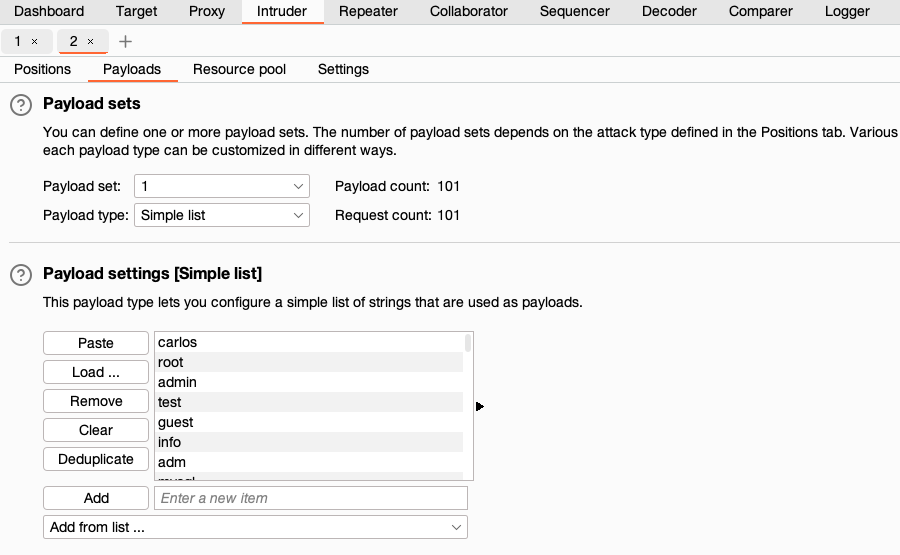Image resolution: width=900 pixels, height=555 pixels.
Task: Click the Clear button
Action: pyautogui.click(x=96, y=430)
